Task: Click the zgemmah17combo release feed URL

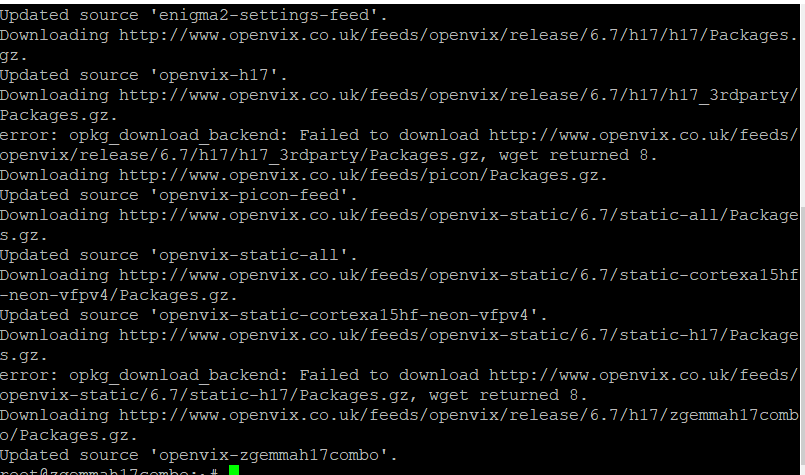Action: pos(458,416)
